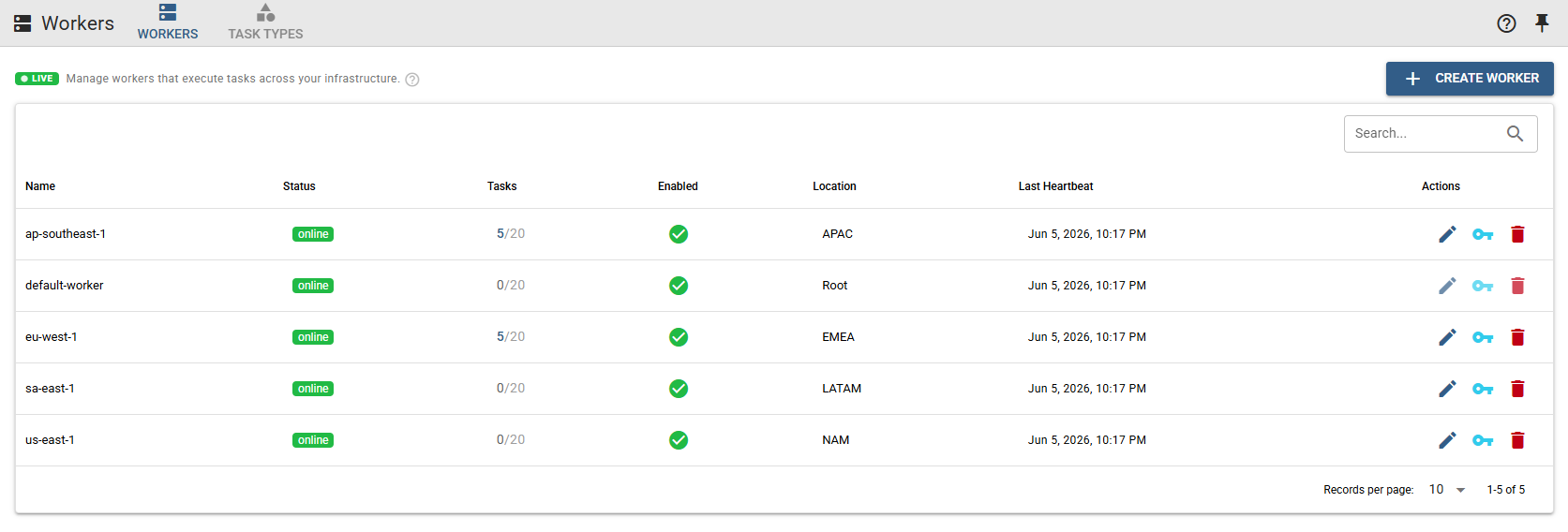This screenshot has width=1568, height=532.
Task: Open key settings for us-east-1
Action: point(1483,440)
